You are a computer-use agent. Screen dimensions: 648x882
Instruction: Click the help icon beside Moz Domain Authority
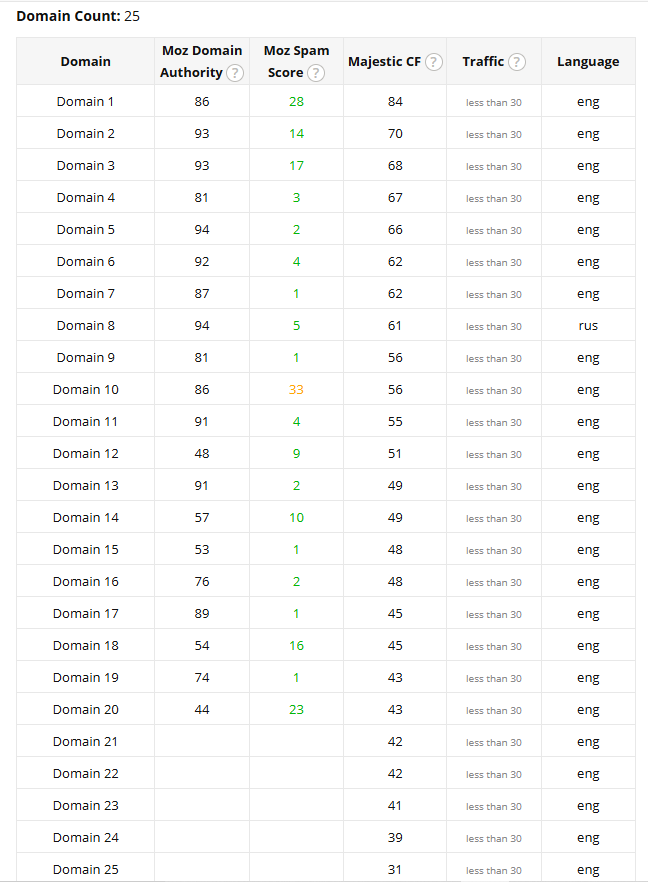(x=235, y=73)
